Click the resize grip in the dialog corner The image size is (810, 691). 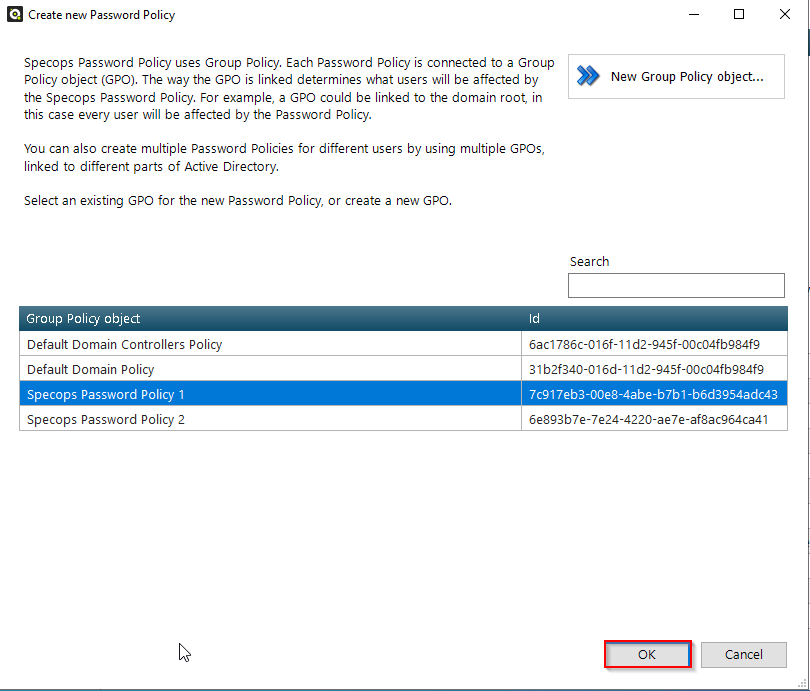(x=802, y=683)
